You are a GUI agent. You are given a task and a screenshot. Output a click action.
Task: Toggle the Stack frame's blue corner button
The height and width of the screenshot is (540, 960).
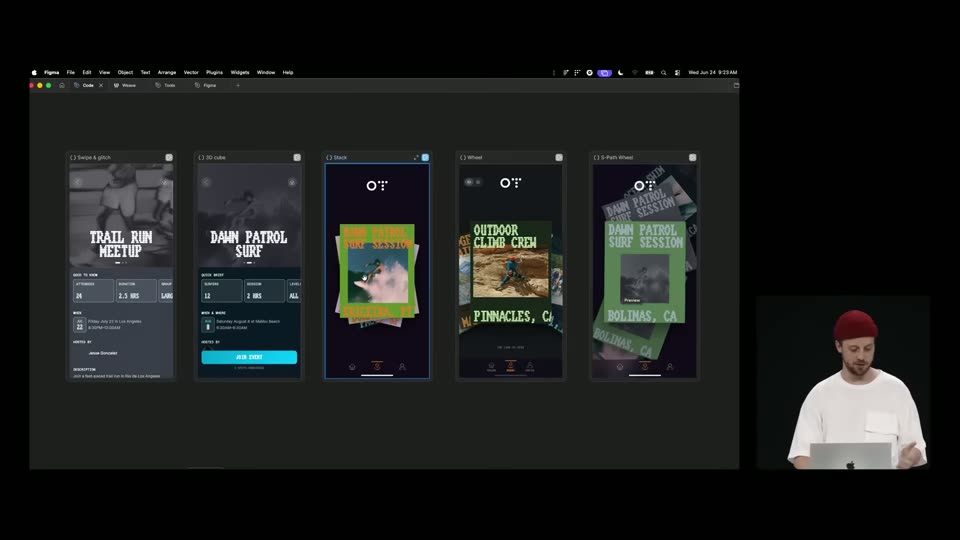(x=426, y=157)
